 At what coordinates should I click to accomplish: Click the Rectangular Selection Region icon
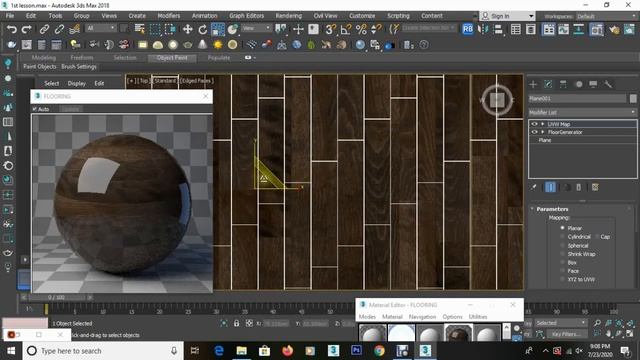pos(155,29)
